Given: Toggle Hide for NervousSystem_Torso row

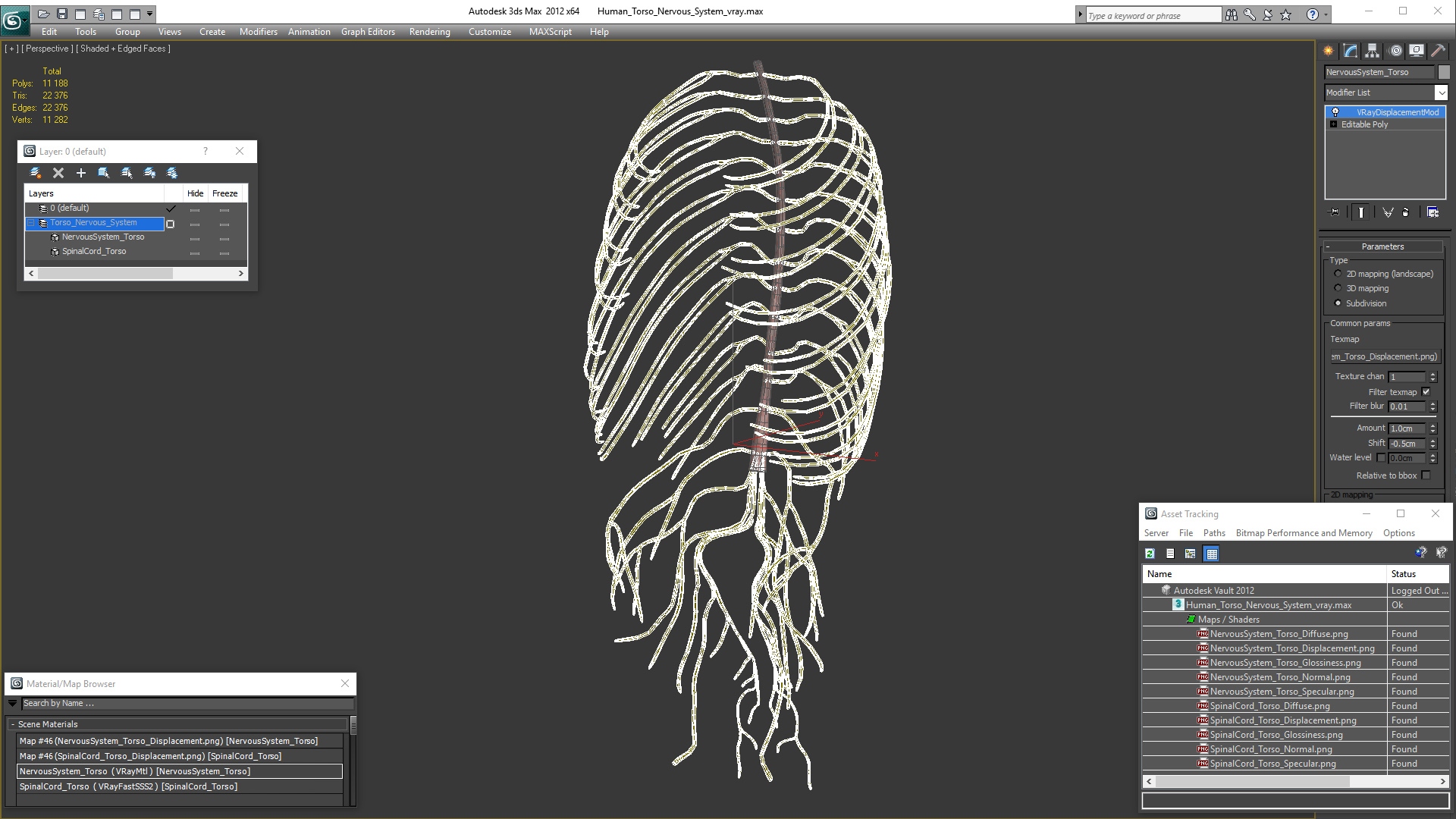Looking at the screenshot, I should point(195,239).
